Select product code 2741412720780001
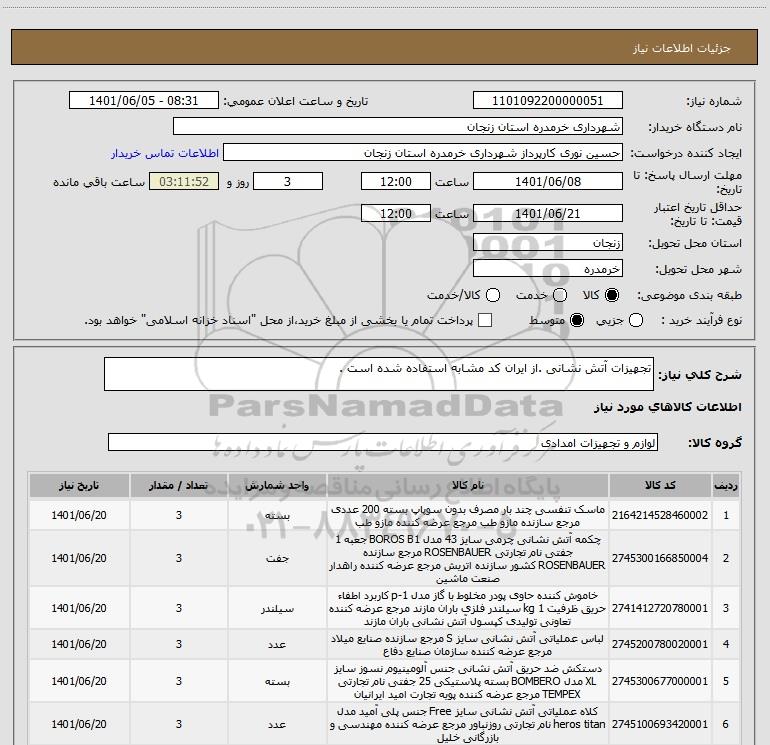 click(x=660, y=608)
